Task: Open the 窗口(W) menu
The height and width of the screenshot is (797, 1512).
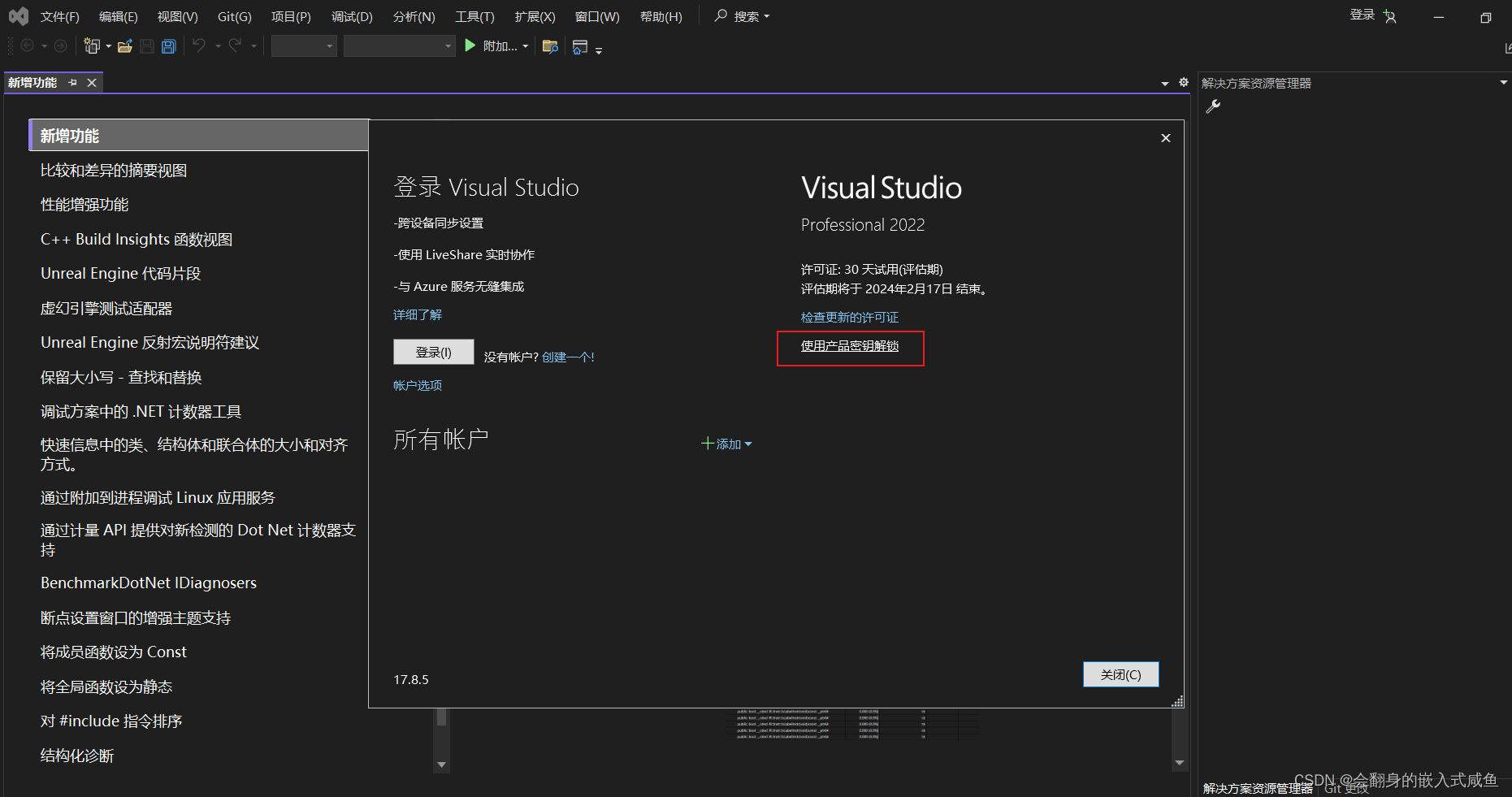Action: (597, 16)
